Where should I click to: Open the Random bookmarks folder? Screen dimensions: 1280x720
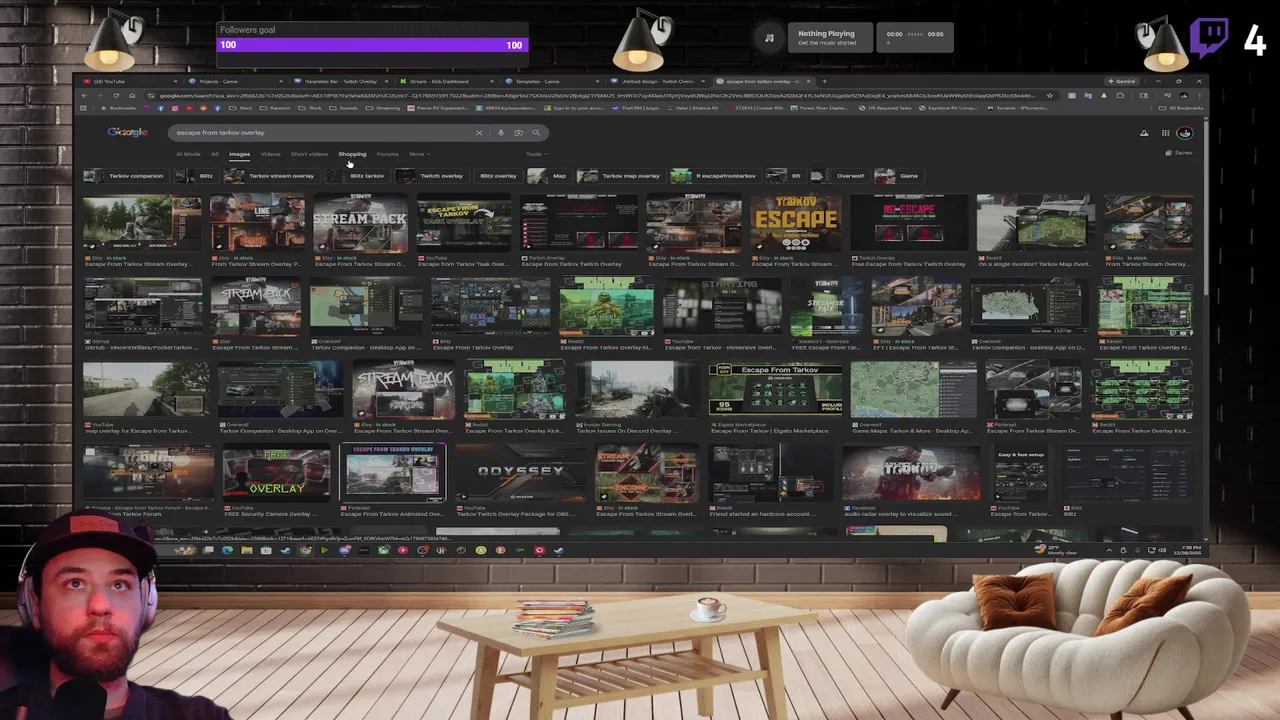[276, 108]
